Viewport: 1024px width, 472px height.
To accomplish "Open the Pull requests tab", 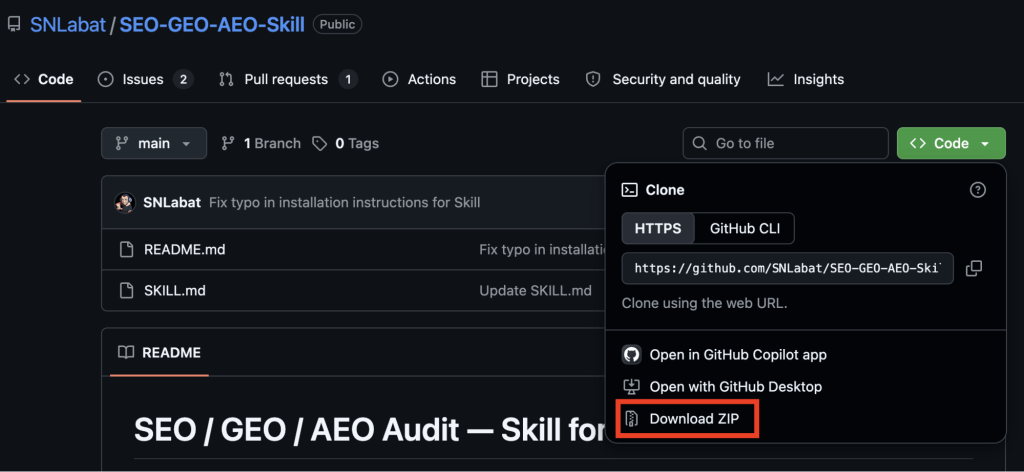I will point(288,80).
